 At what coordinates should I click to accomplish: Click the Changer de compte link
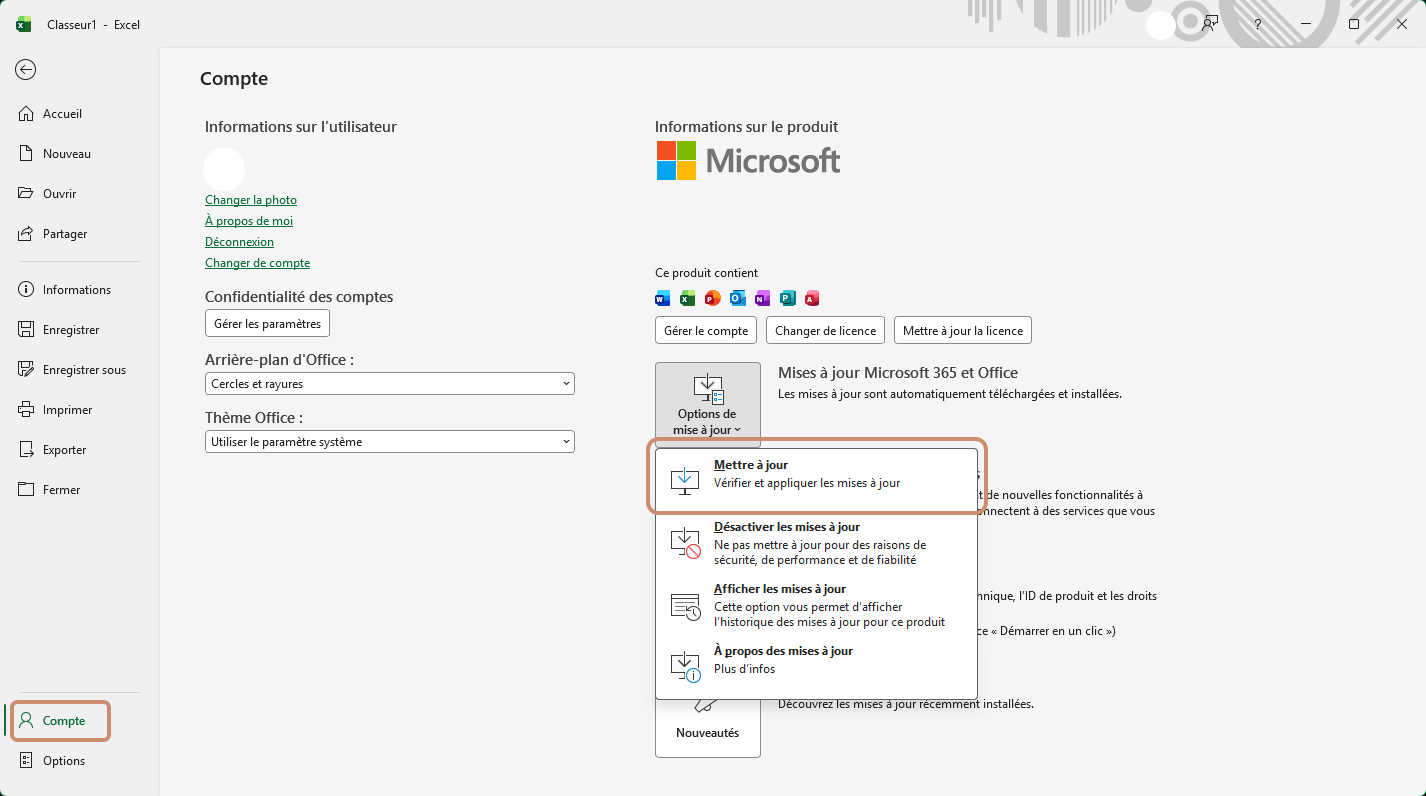[x=257, y=263]
